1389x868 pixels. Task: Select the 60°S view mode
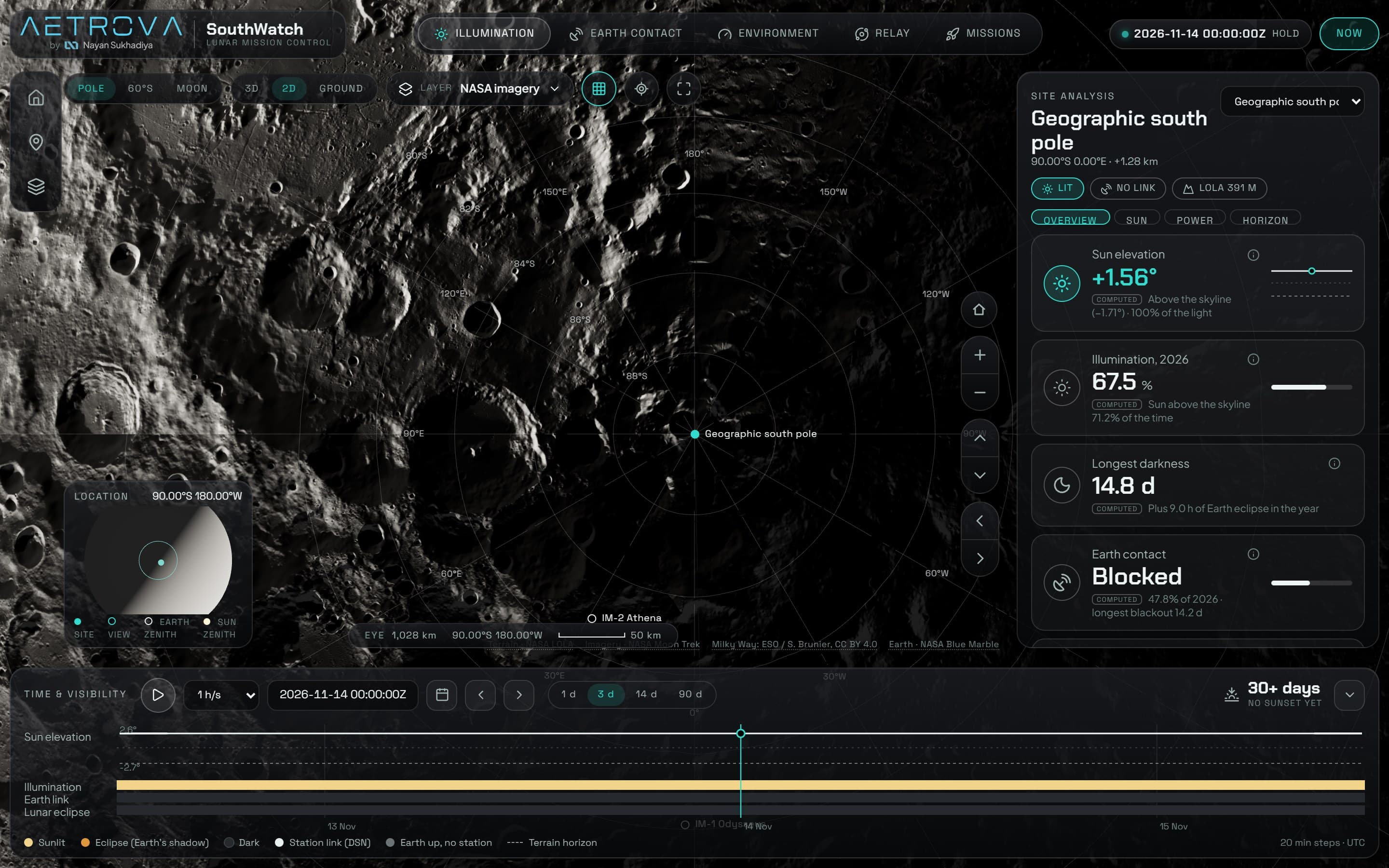coord(140,88)
